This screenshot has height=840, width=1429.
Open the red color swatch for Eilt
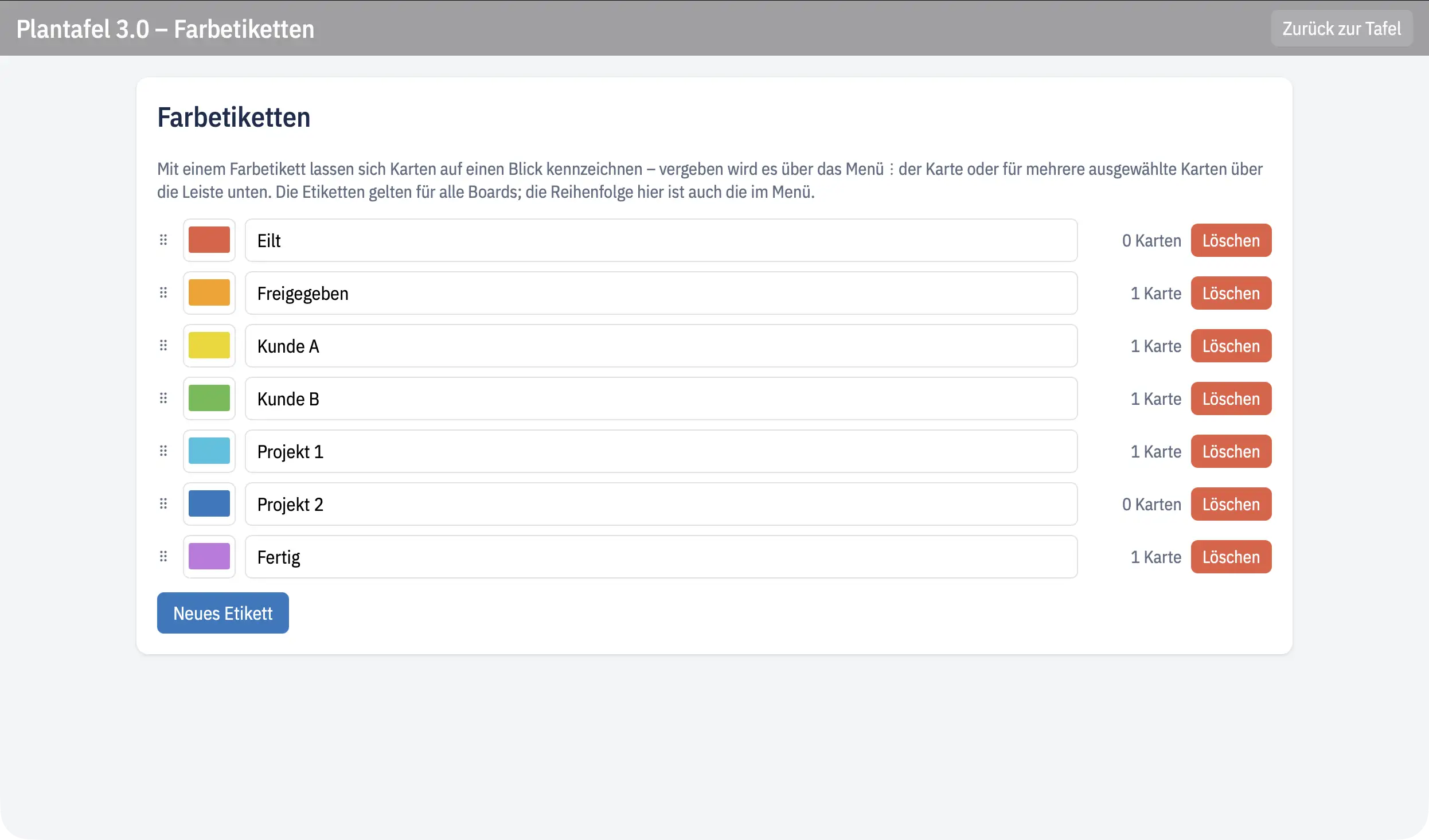(209, 240)
